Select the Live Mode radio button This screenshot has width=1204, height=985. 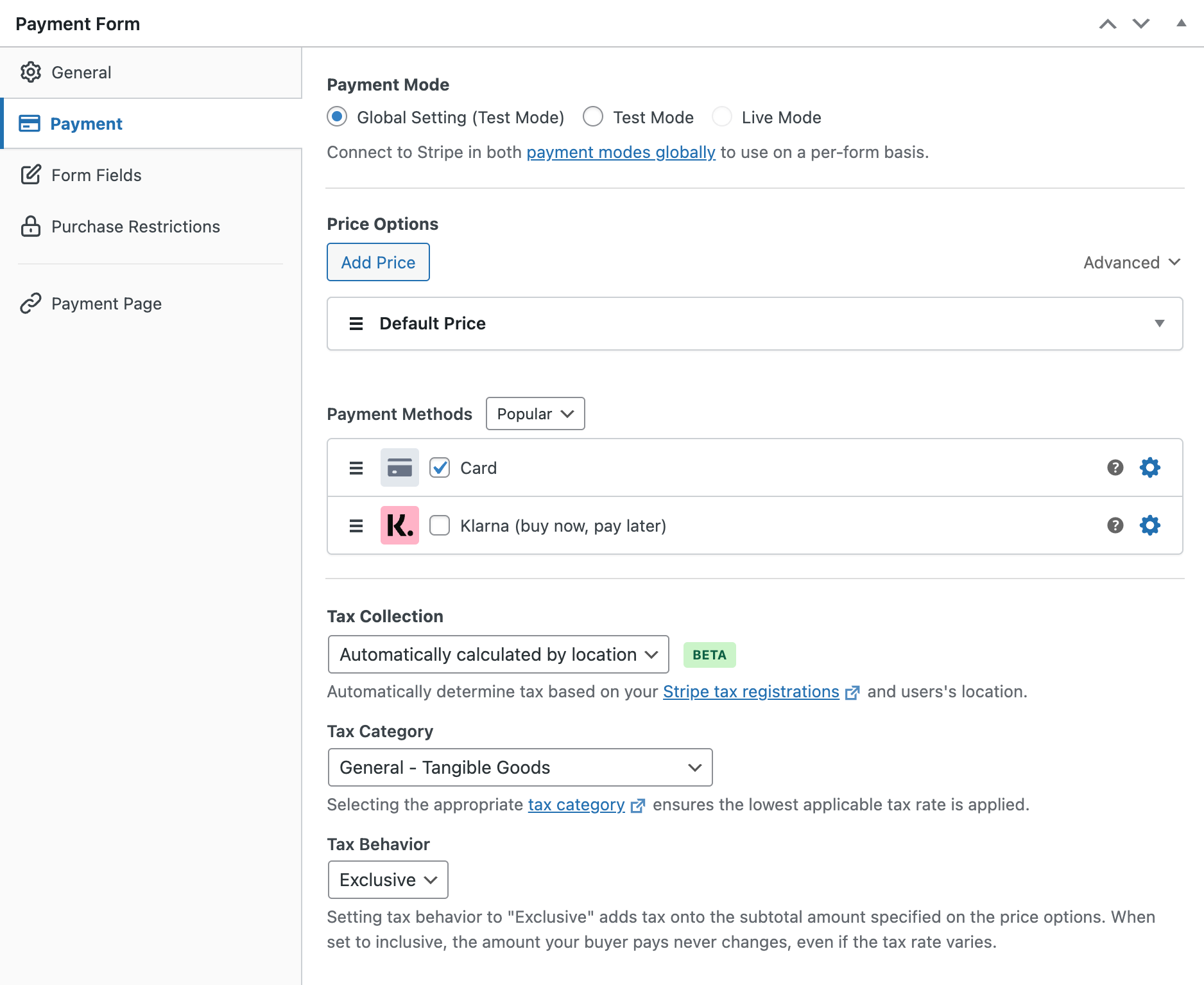[x=723, y=117]
